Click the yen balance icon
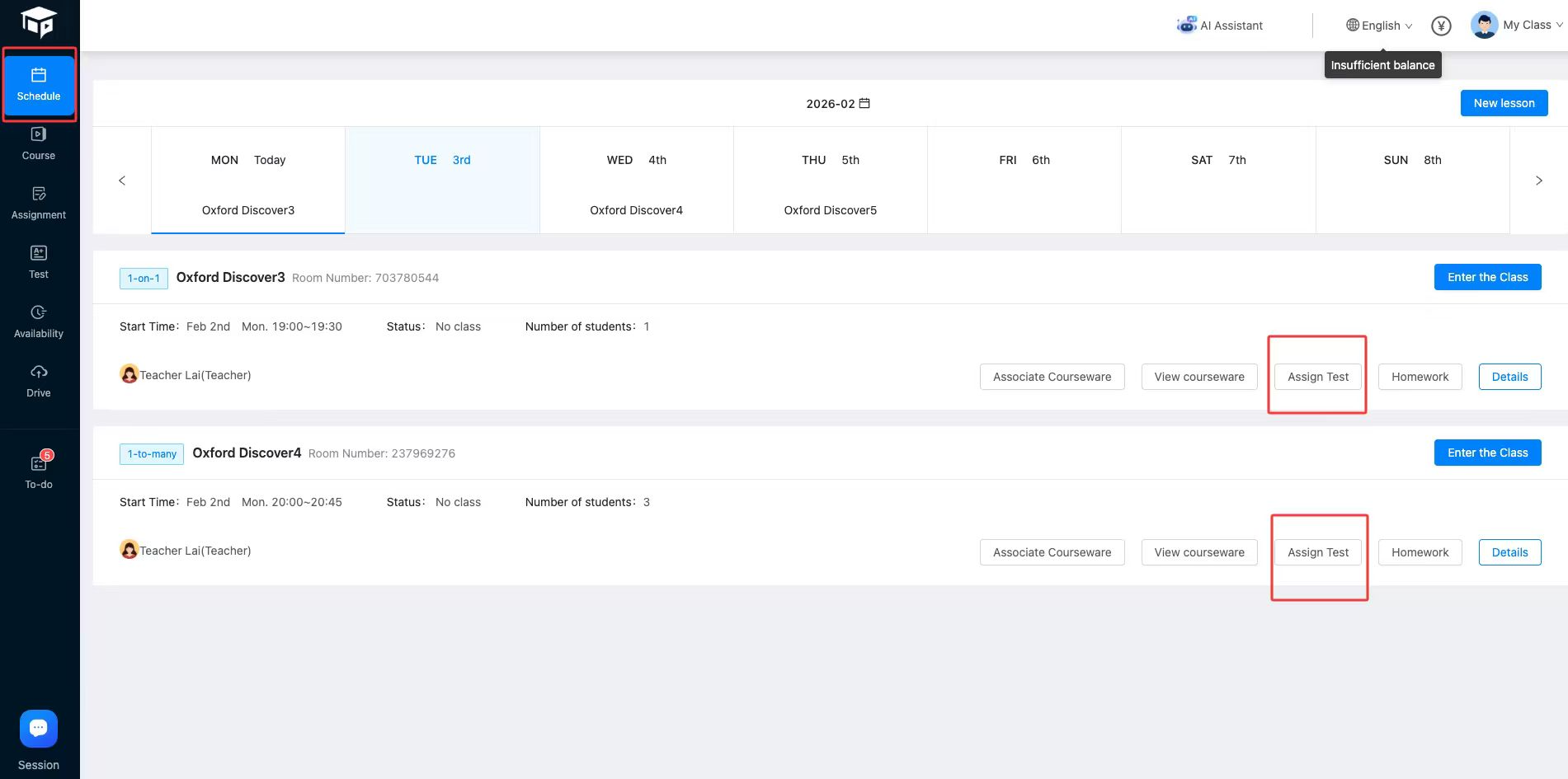 pos(1441,26)
